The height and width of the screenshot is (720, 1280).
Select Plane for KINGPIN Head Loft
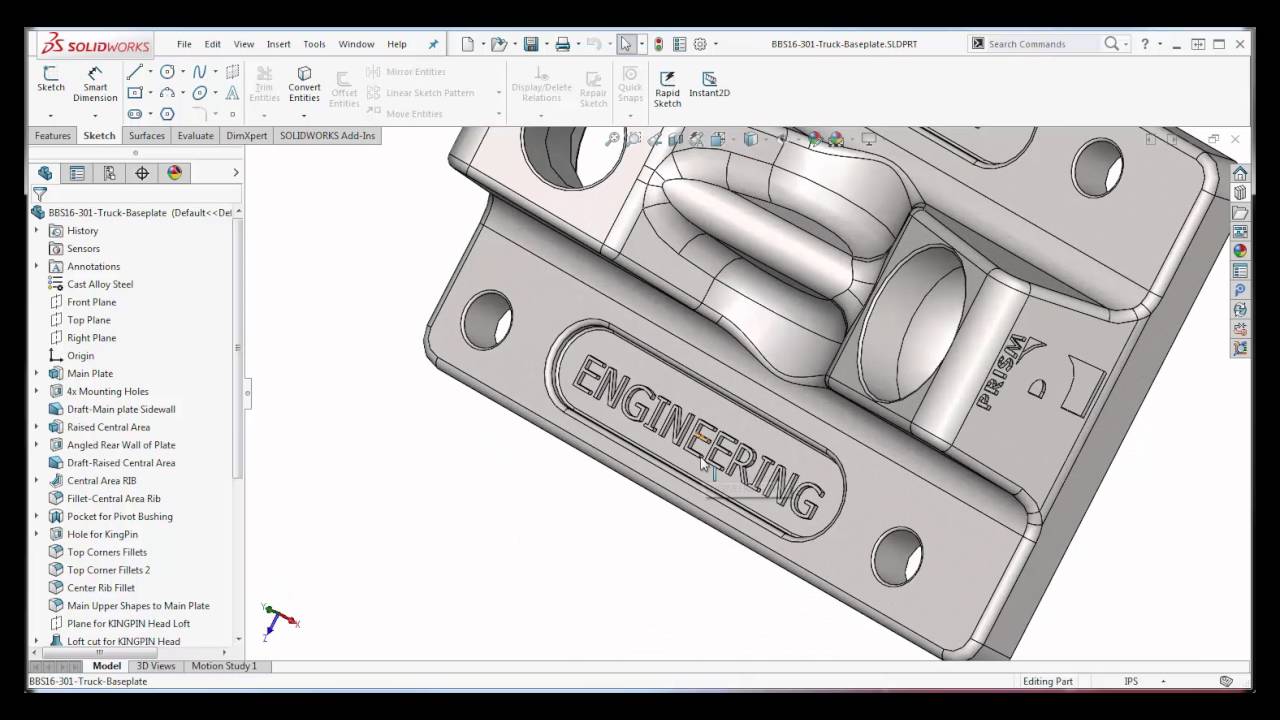pos(128,623)
